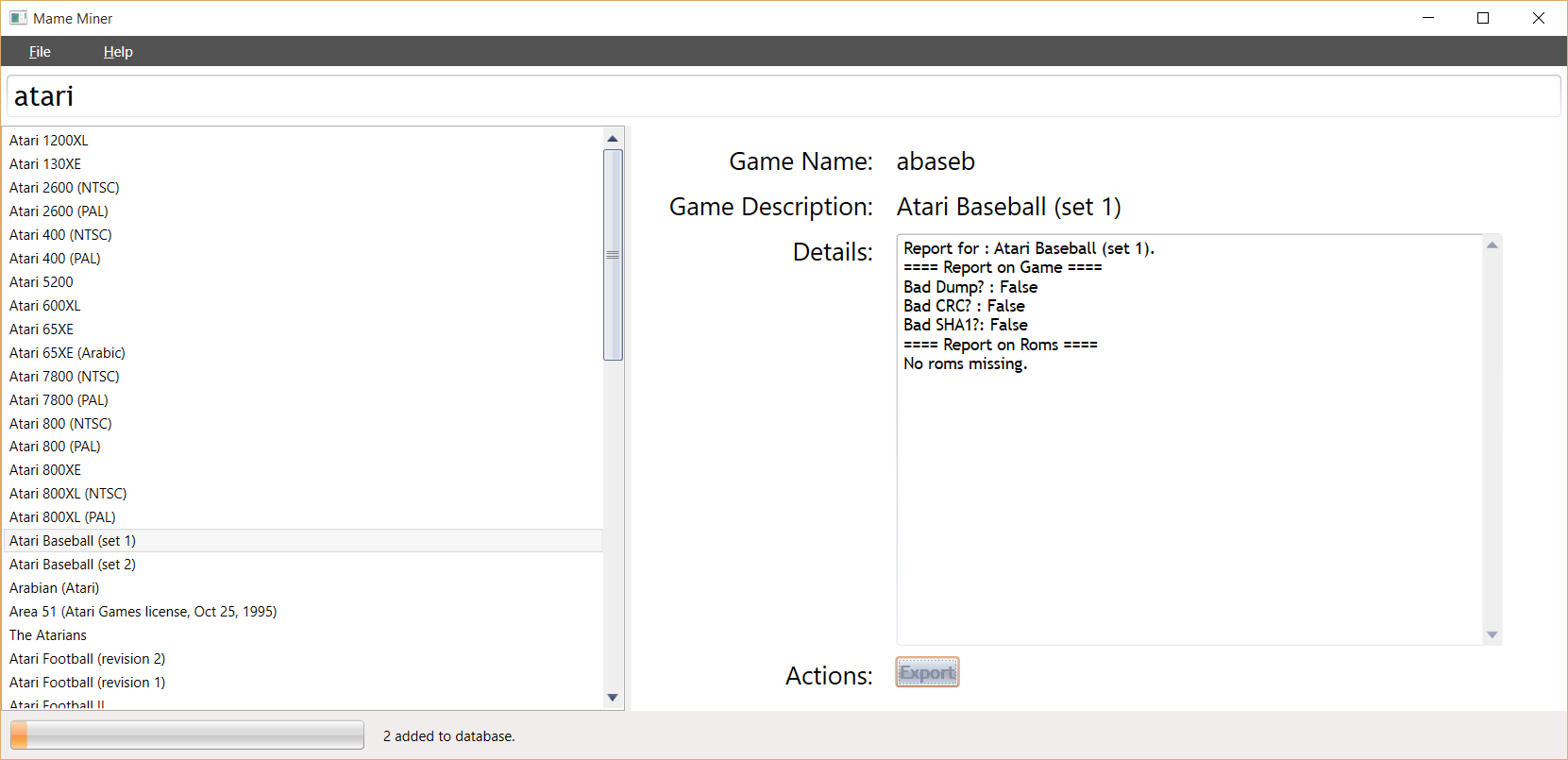Pick 'Atari 800 (PAL)' from list
This screenshot has width=1568, height=760.
[x=303, y=447]
